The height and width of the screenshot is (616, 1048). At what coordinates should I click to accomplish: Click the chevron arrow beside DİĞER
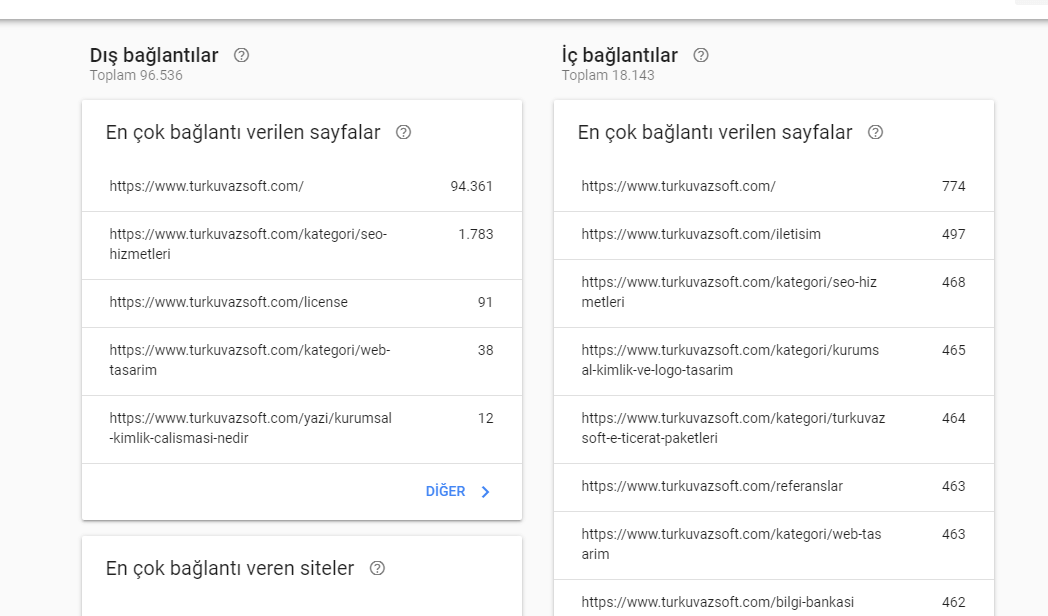pos(485,492)
